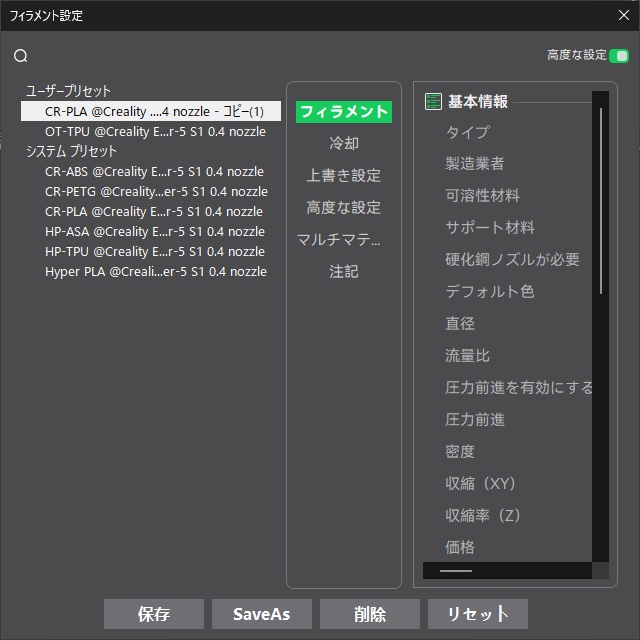Jump to デフォルト色 in the settings list

pyautogui.click(x=489, y=292)
